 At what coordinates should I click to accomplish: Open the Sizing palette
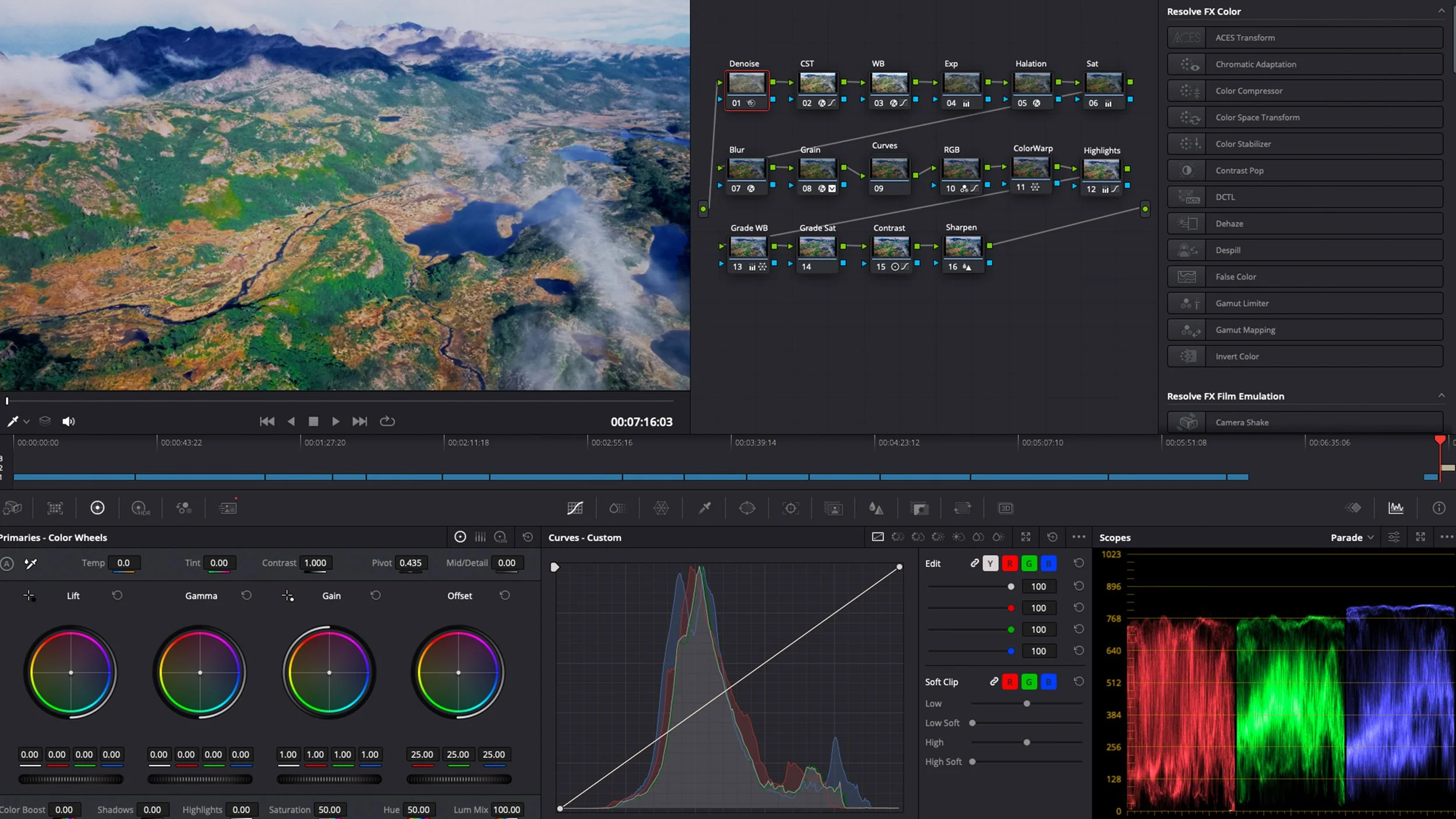[962, 508]
